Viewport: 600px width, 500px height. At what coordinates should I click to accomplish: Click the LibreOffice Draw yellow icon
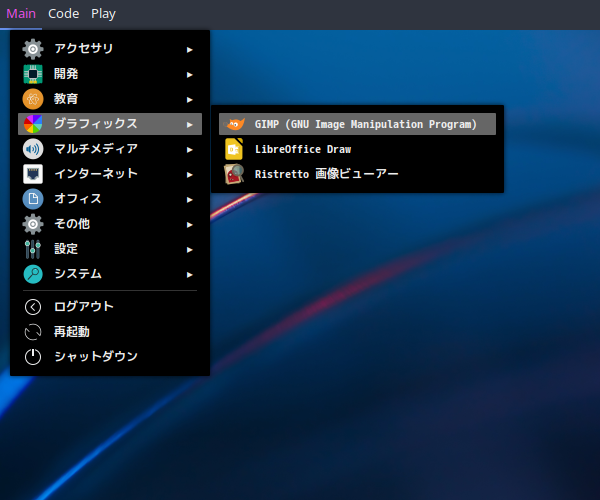coord(234,149)
